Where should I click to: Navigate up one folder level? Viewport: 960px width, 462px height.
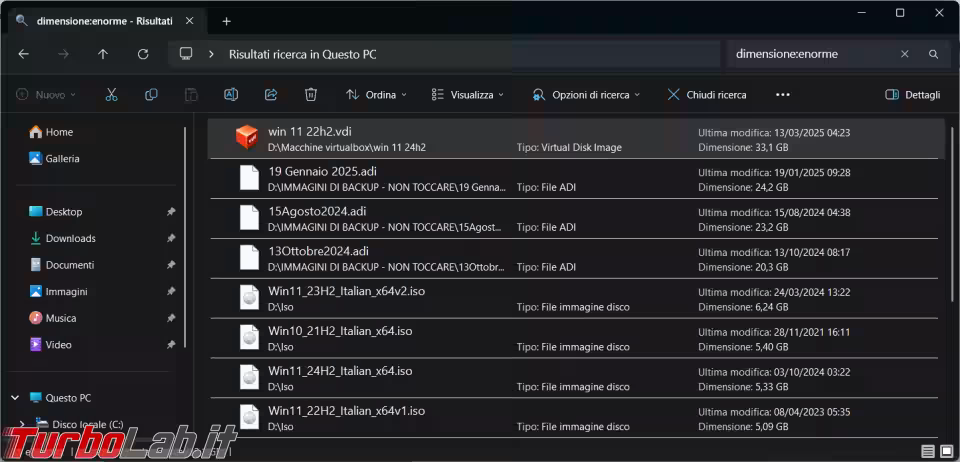tap(103, 54)
